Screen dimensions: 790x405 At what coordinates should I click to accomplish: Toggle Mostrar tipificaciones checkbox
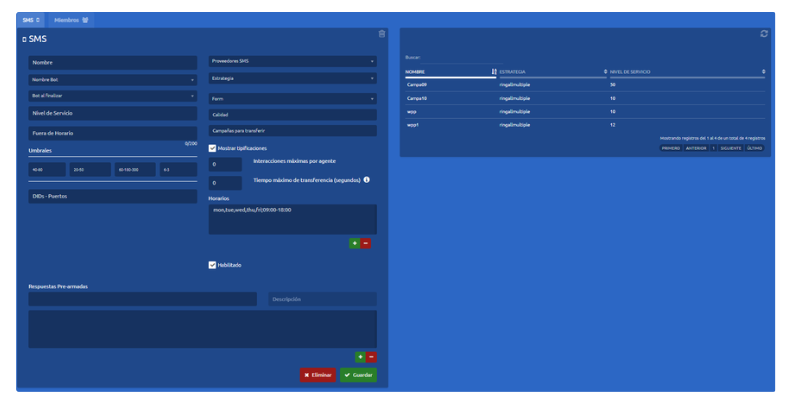click(212, 148)
